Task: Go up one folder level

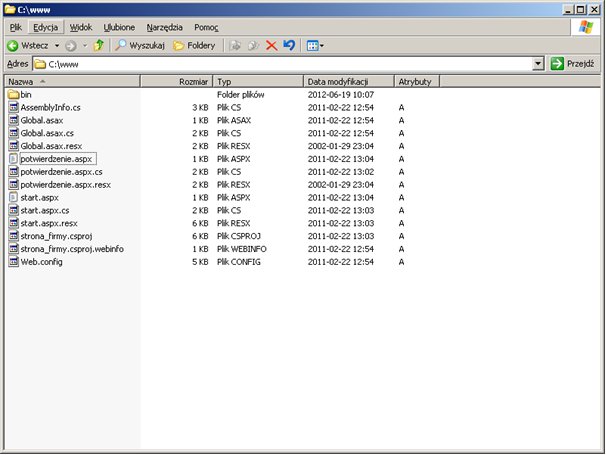Action: click(99, 45)
